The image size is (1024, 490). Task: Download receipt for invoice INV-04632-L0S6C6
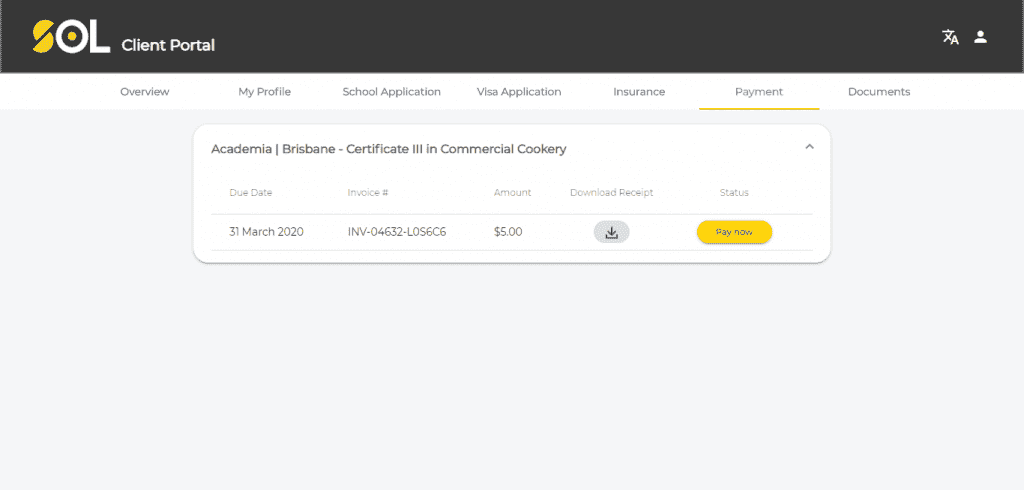pos(611,232)
